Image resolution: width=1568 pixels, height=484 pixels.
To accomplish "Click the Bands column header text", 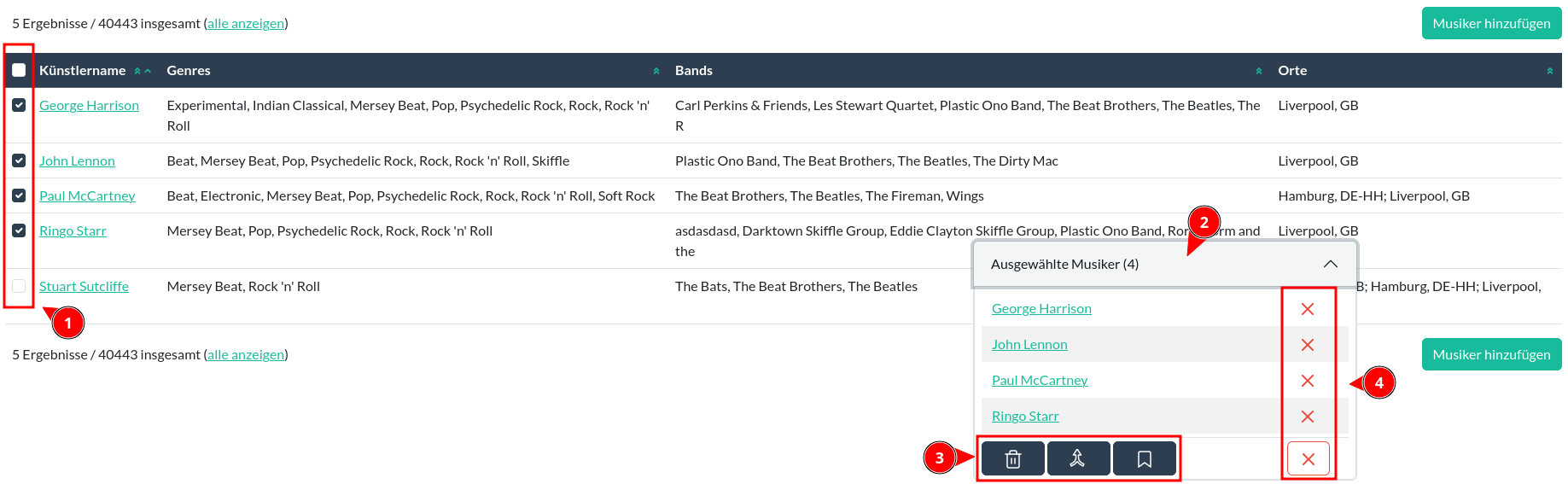I will [x=694, y=71].
